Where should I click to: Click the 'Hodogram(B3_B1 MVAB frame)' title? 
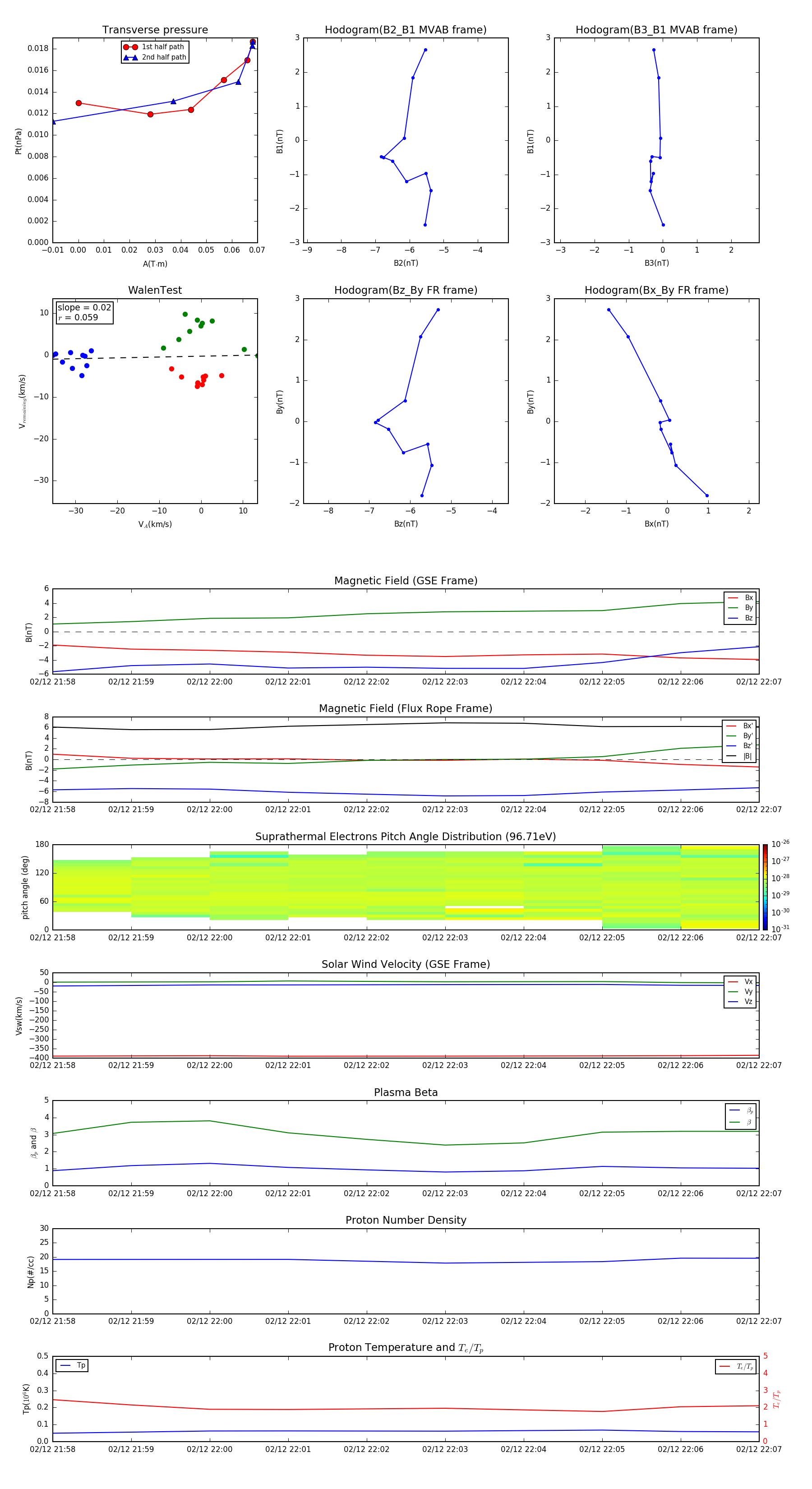[x=656, y=30]
